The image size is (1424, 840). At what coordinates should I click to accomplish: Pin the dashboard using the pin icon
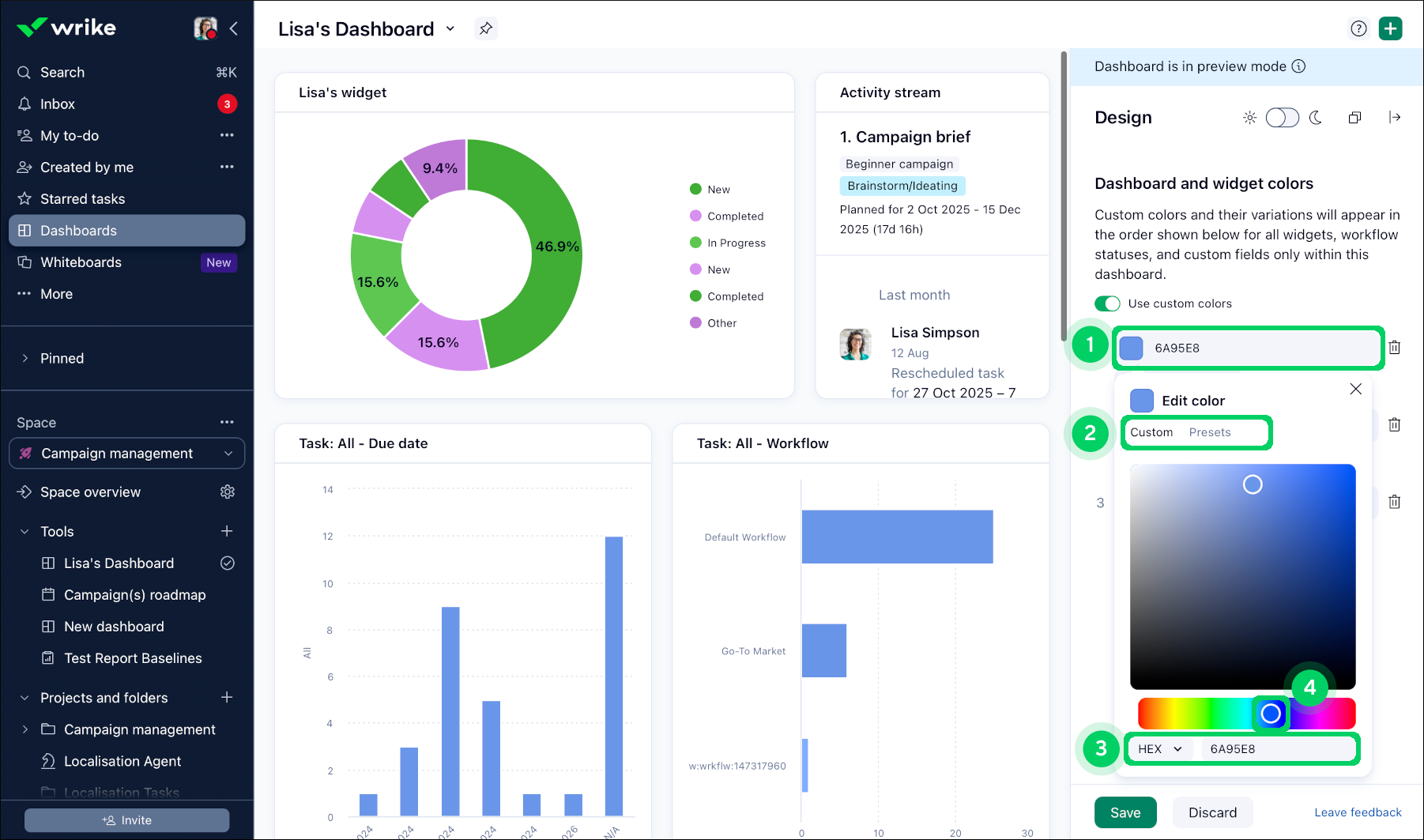(485, 28)
